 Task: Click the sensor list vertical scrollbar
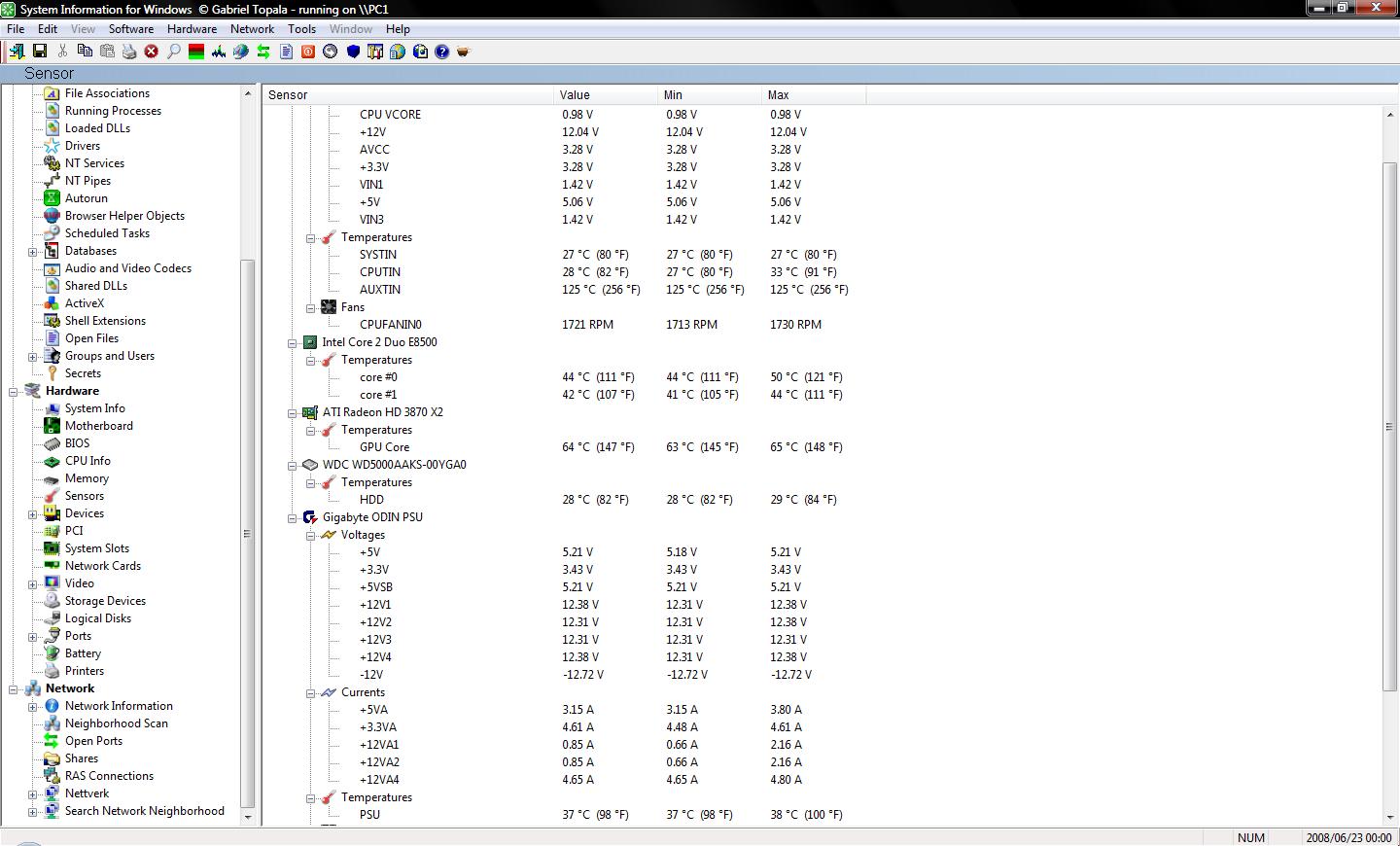[x=1389, y=427]
